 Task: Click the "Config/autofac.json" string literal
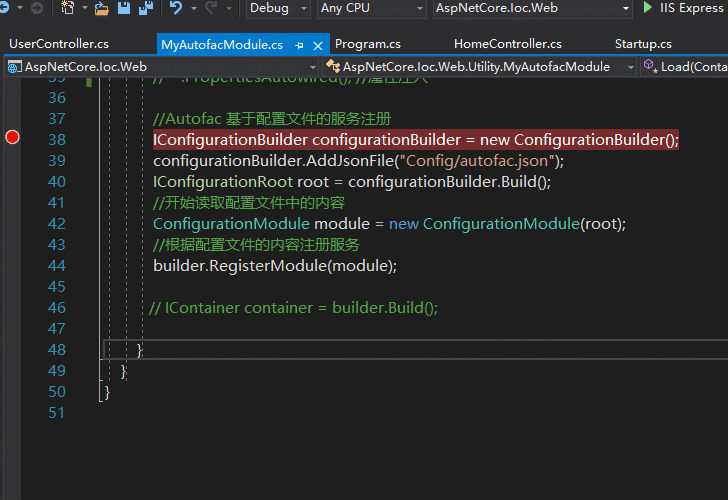[x=477, y=161]
